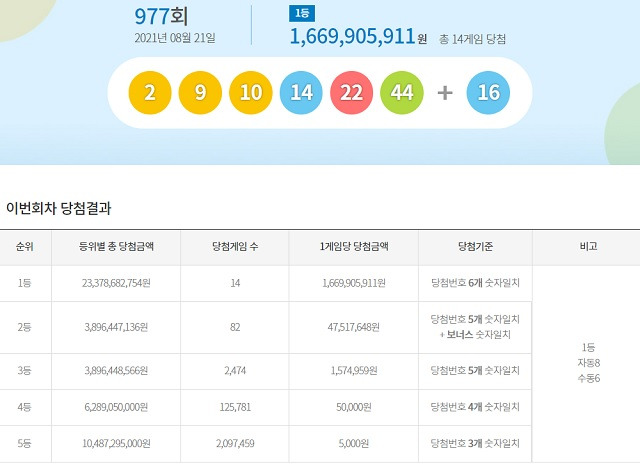Click the 순위 column header
The height and width of the screenshot is (467, 640).
click(x=24, y=247)
